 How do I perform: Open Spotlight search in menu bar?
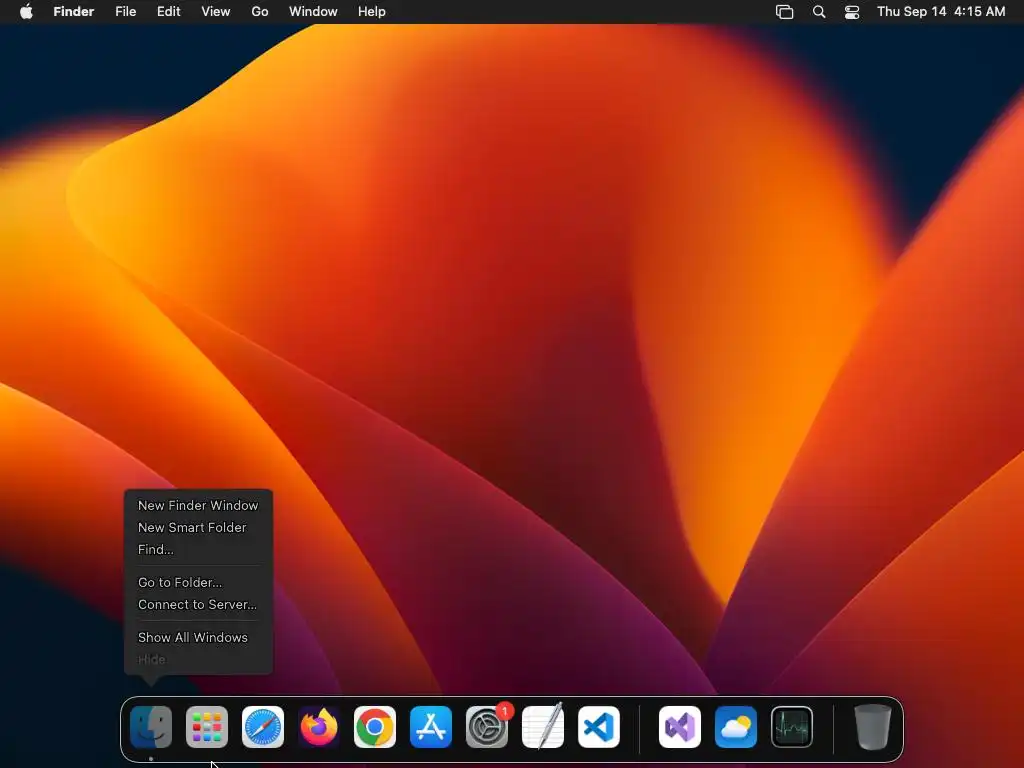tap(819, 12)
